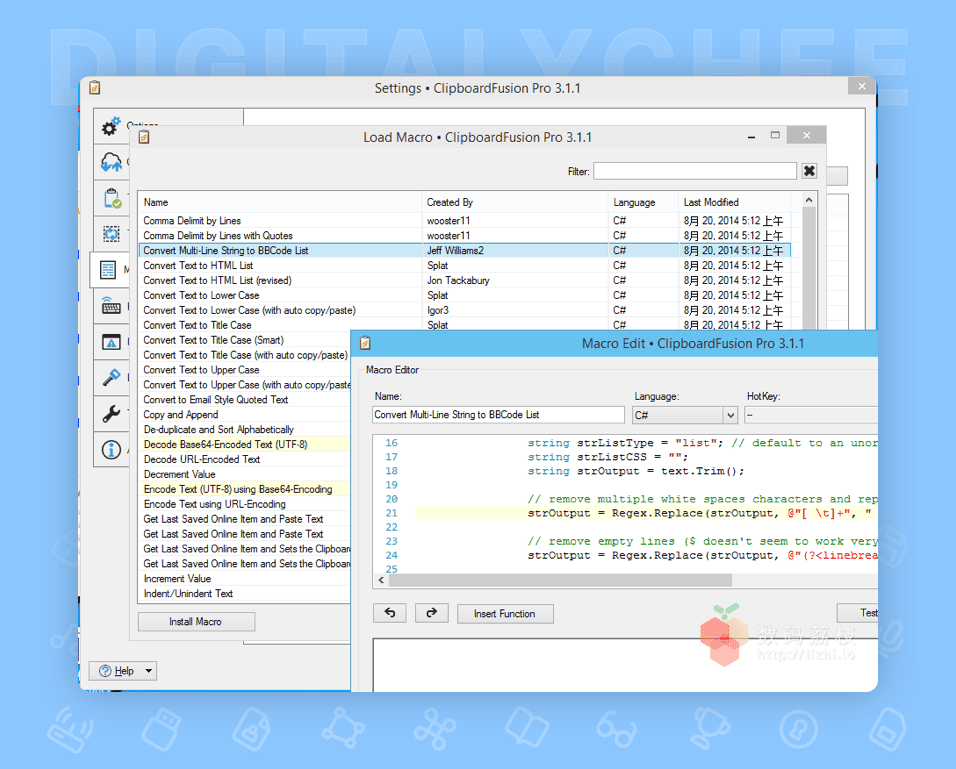Open the dashed-square sync icon tab

coord(111,234)
